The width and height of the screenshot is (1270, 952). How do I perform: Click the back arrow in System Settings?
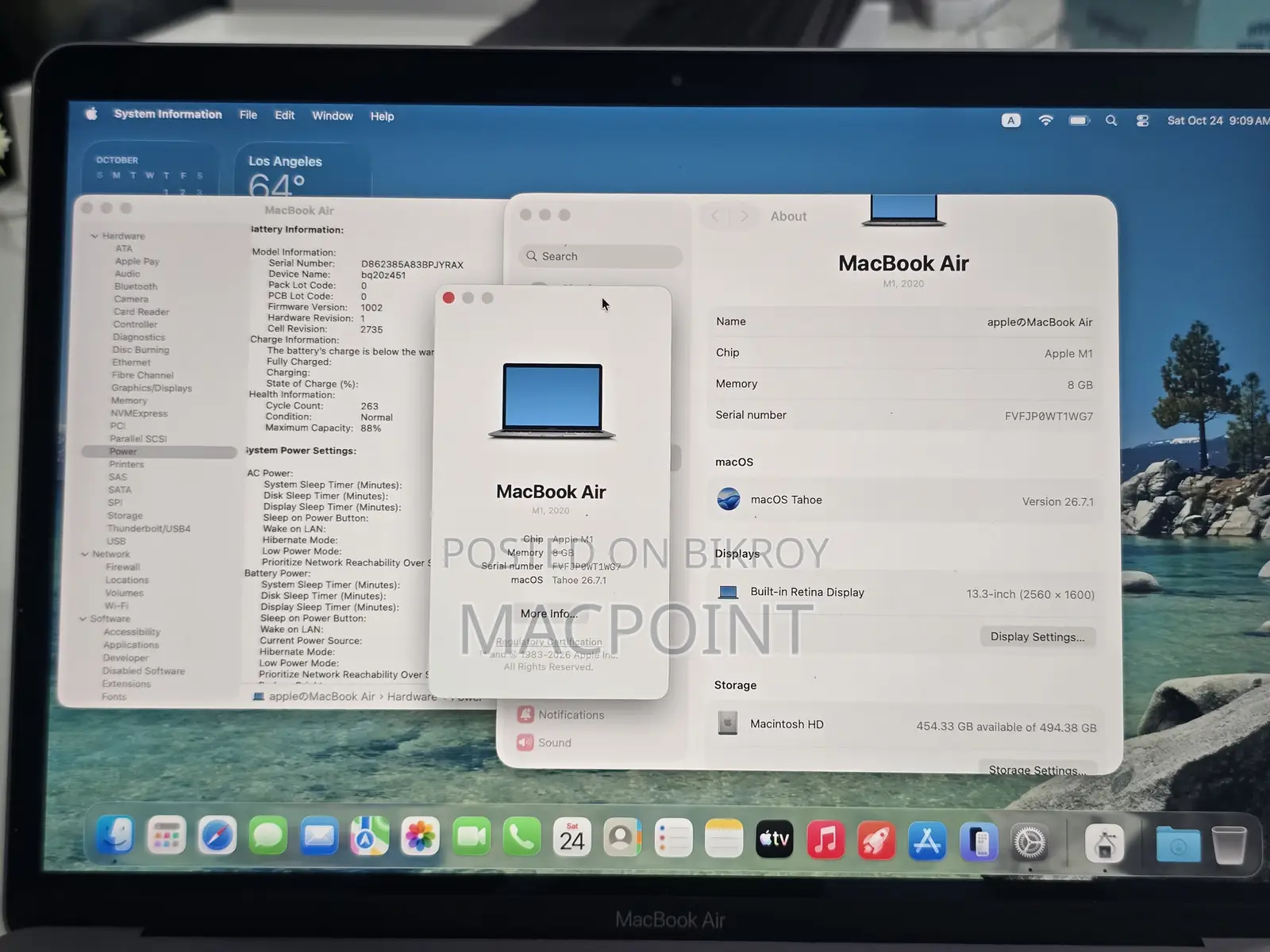click(x=715, y=216)
